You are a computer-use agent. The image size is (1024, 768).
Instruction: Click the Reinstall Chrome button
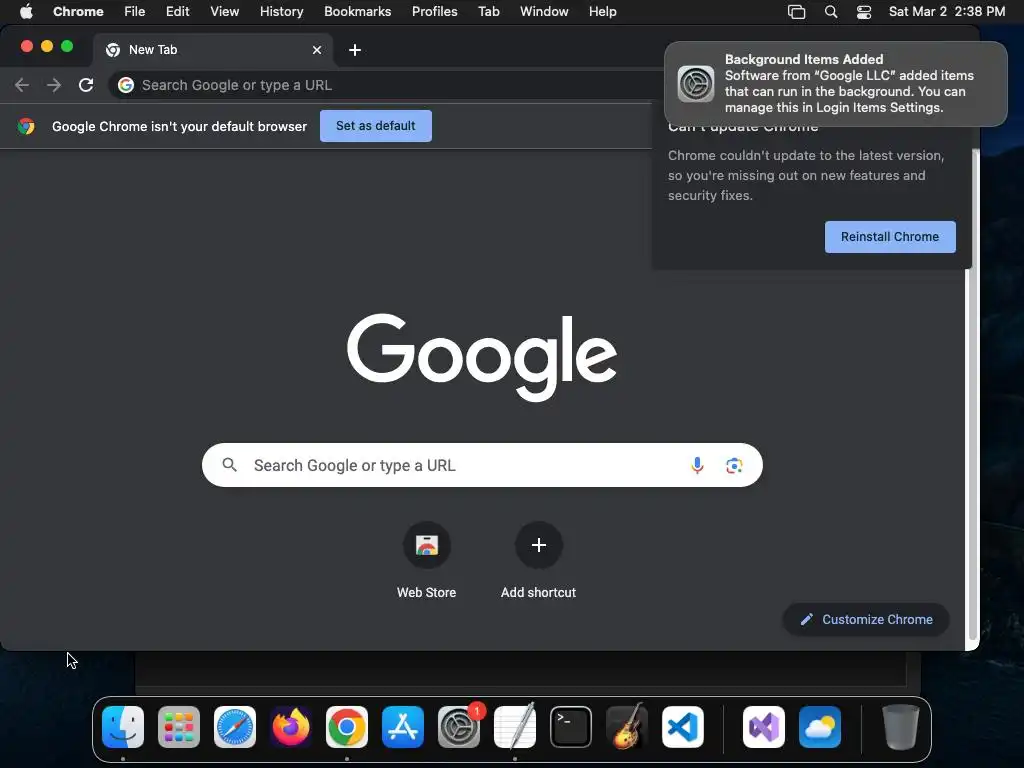pyautogui.click(x=890, y=237)
